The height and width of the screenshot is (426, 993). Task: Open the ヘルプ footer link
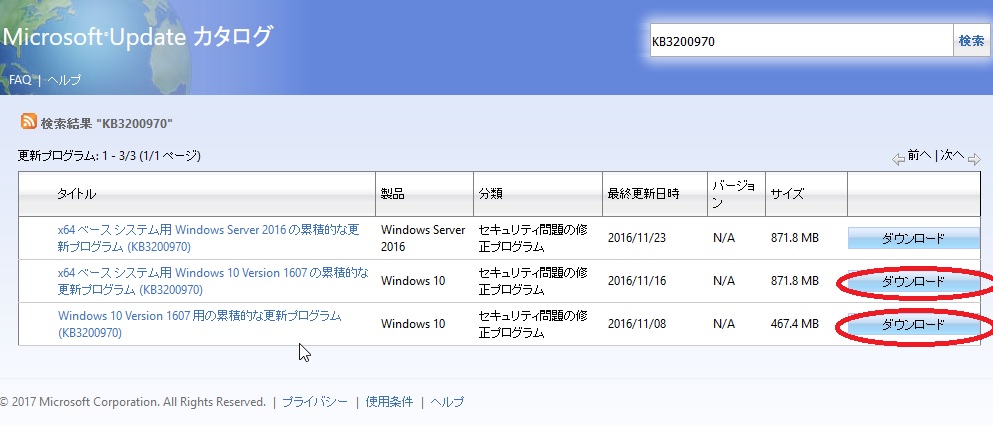click(447, 402)
